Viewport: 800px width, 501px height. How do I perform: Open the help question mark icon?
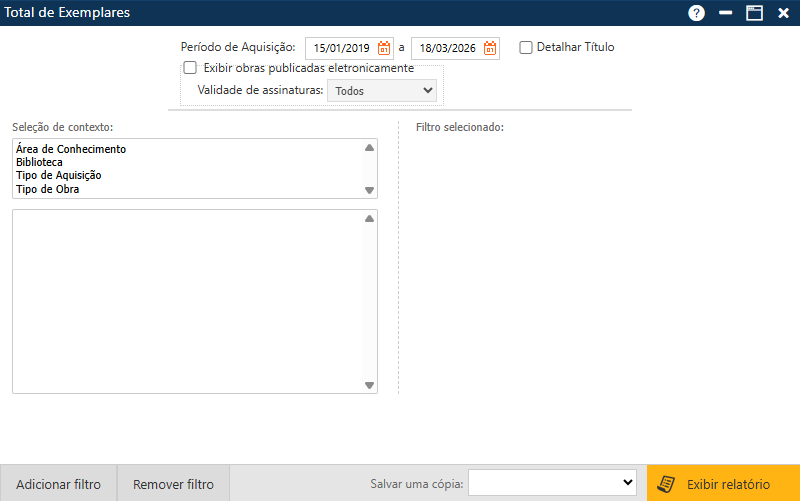click(x=697, y=13)
